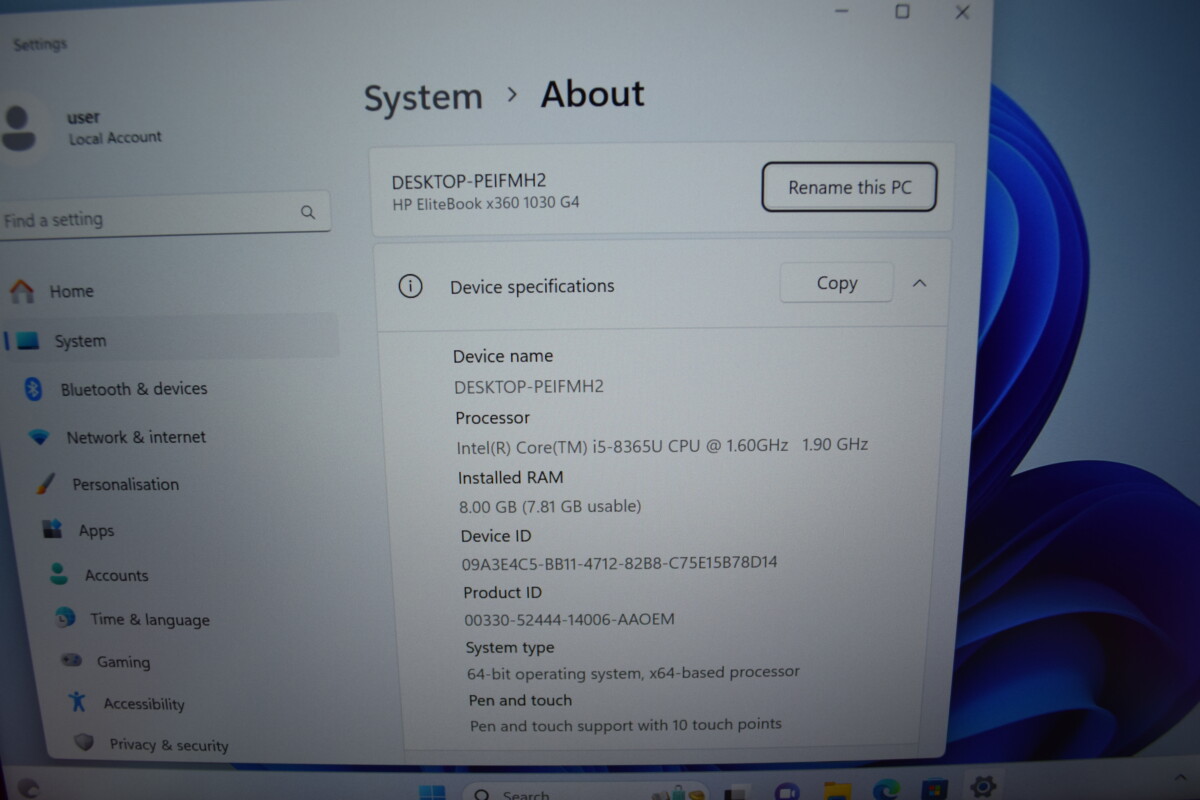The image size is (1200, 800).
Task: Click the 64-bit operating system text
Action: (633, 673)
